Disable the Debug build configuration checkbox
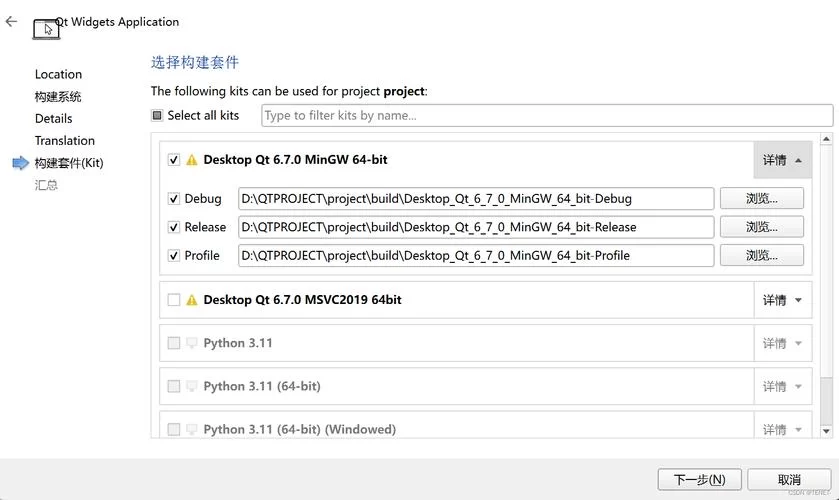This screenshot has height=500, width=839. pyautogui.click(x=174, y=199)
